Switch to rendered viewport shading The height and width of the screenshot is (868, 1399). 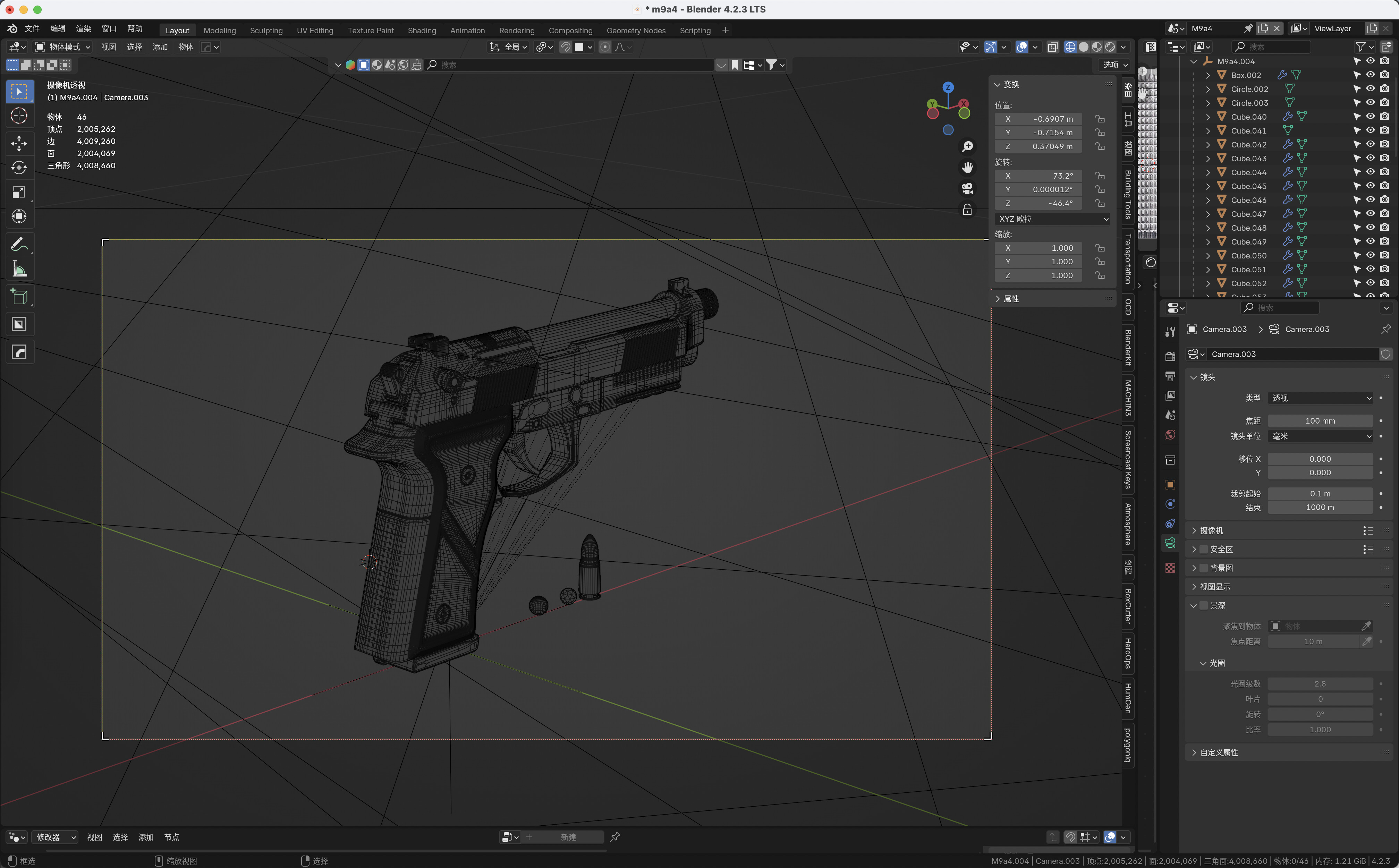1110,47
